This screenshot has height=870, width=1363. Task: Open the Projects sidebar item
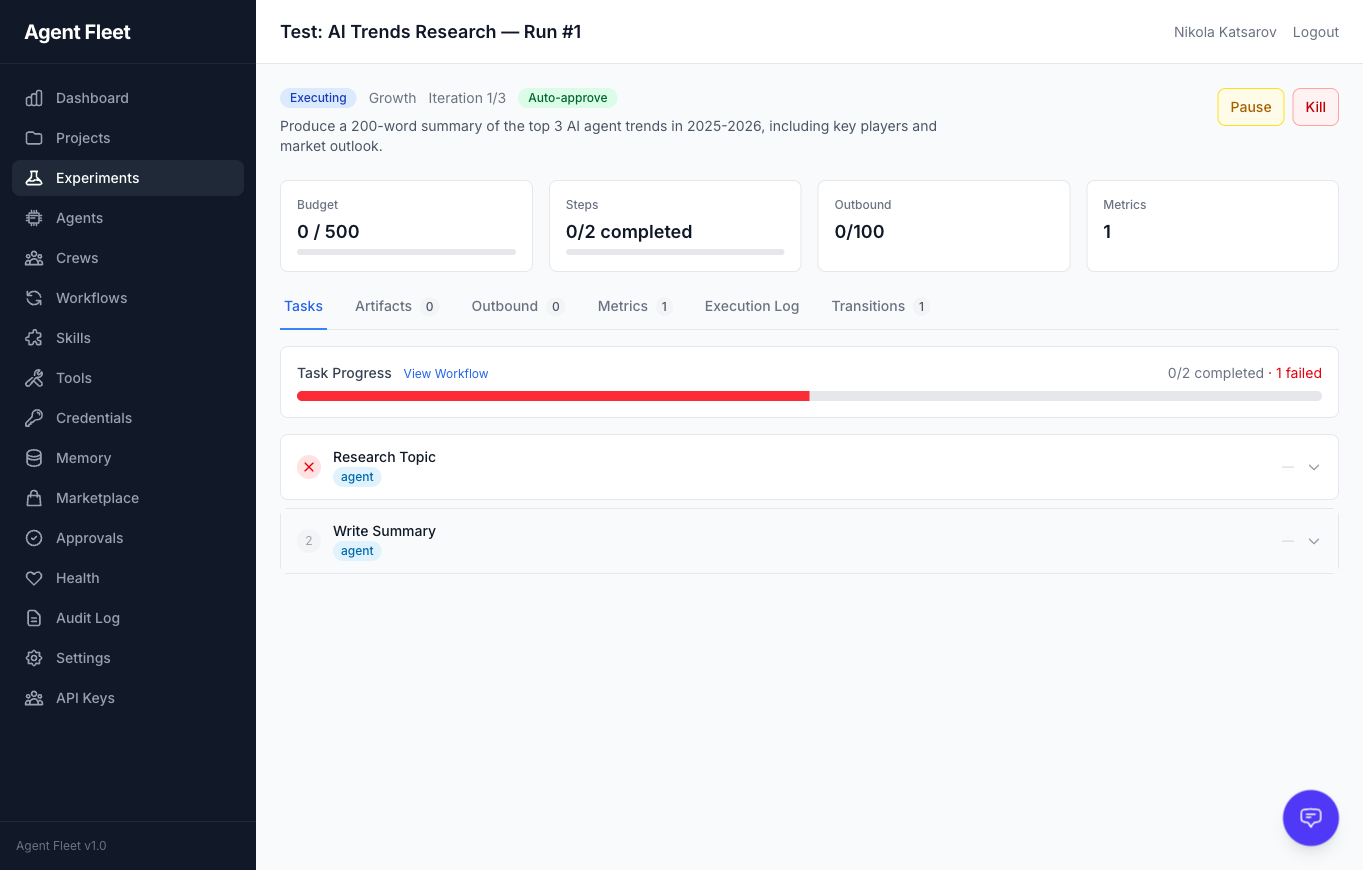pyautogui.click(x=128, y=138)
